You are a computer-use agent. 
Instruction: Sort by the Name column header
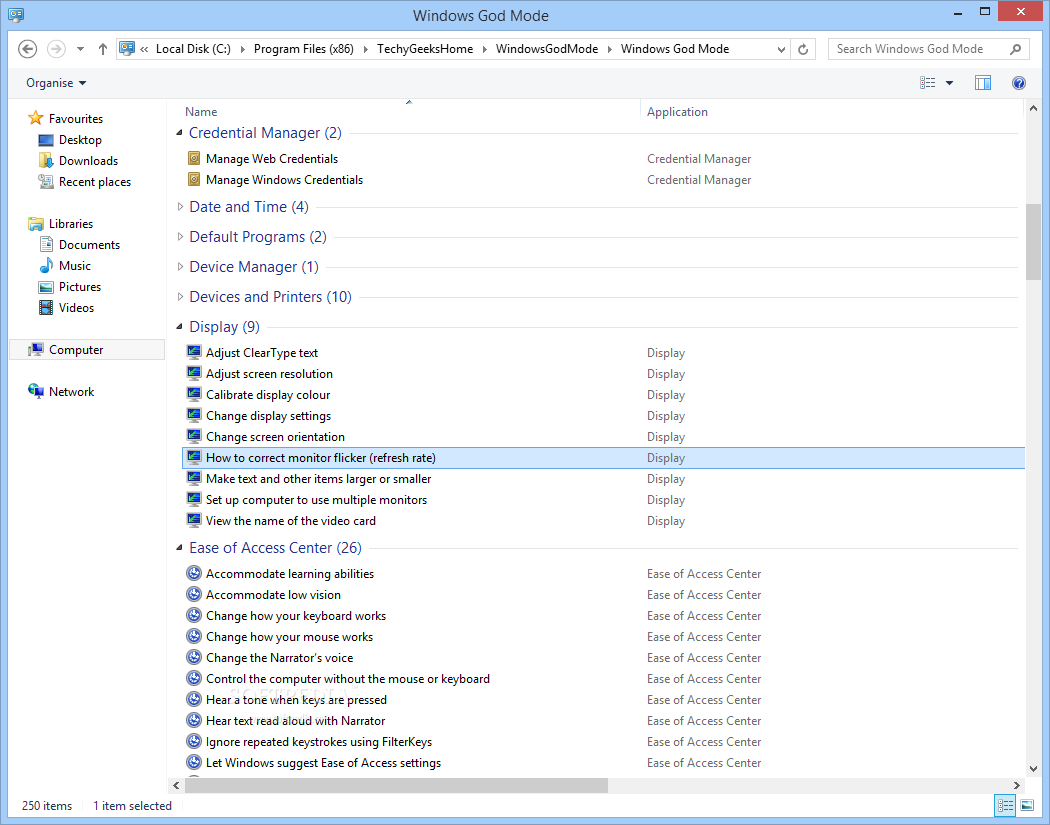point(201,112)
